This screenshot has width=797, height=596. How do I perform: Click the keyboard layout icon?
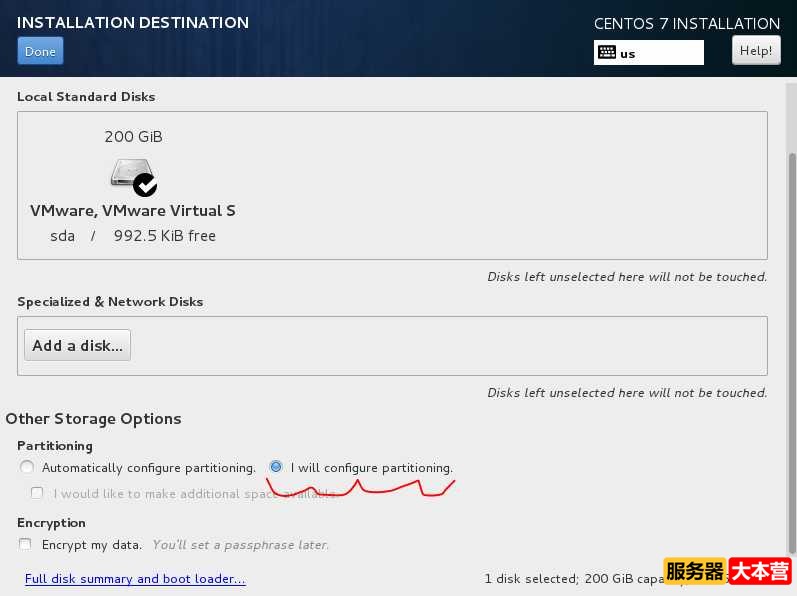[x=606, y=52]
